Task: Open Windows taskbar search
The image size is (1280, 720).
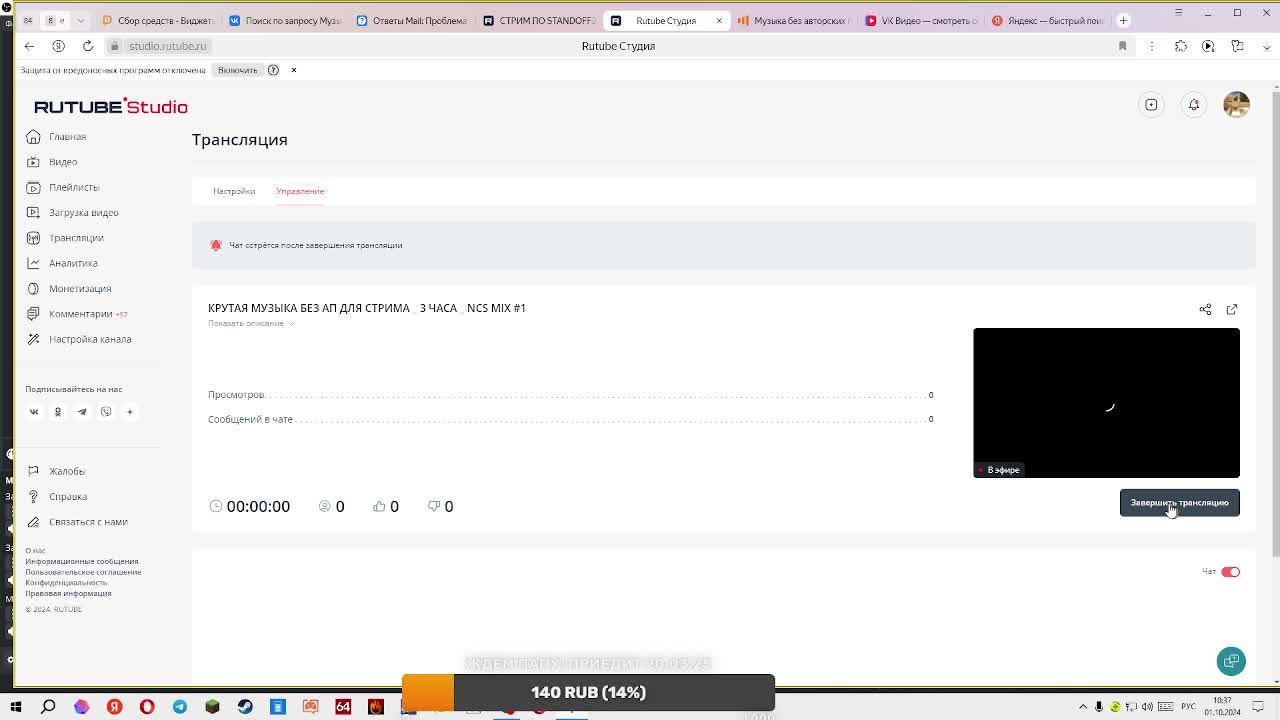Action: (x=48, y=707)
